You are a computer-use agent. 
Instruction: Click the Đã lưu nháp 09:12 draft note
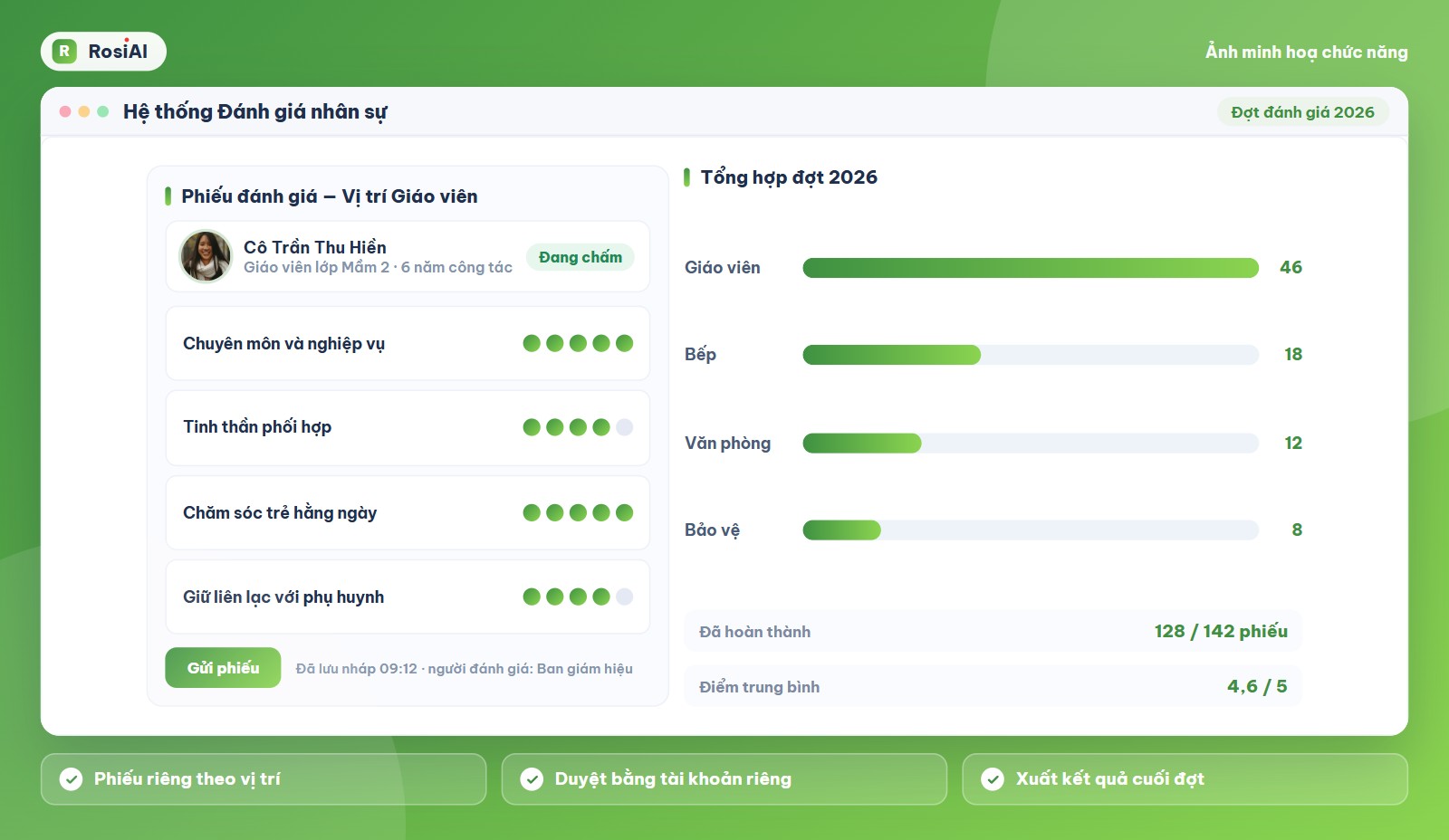pyautogui.click(x=464, y=669)
